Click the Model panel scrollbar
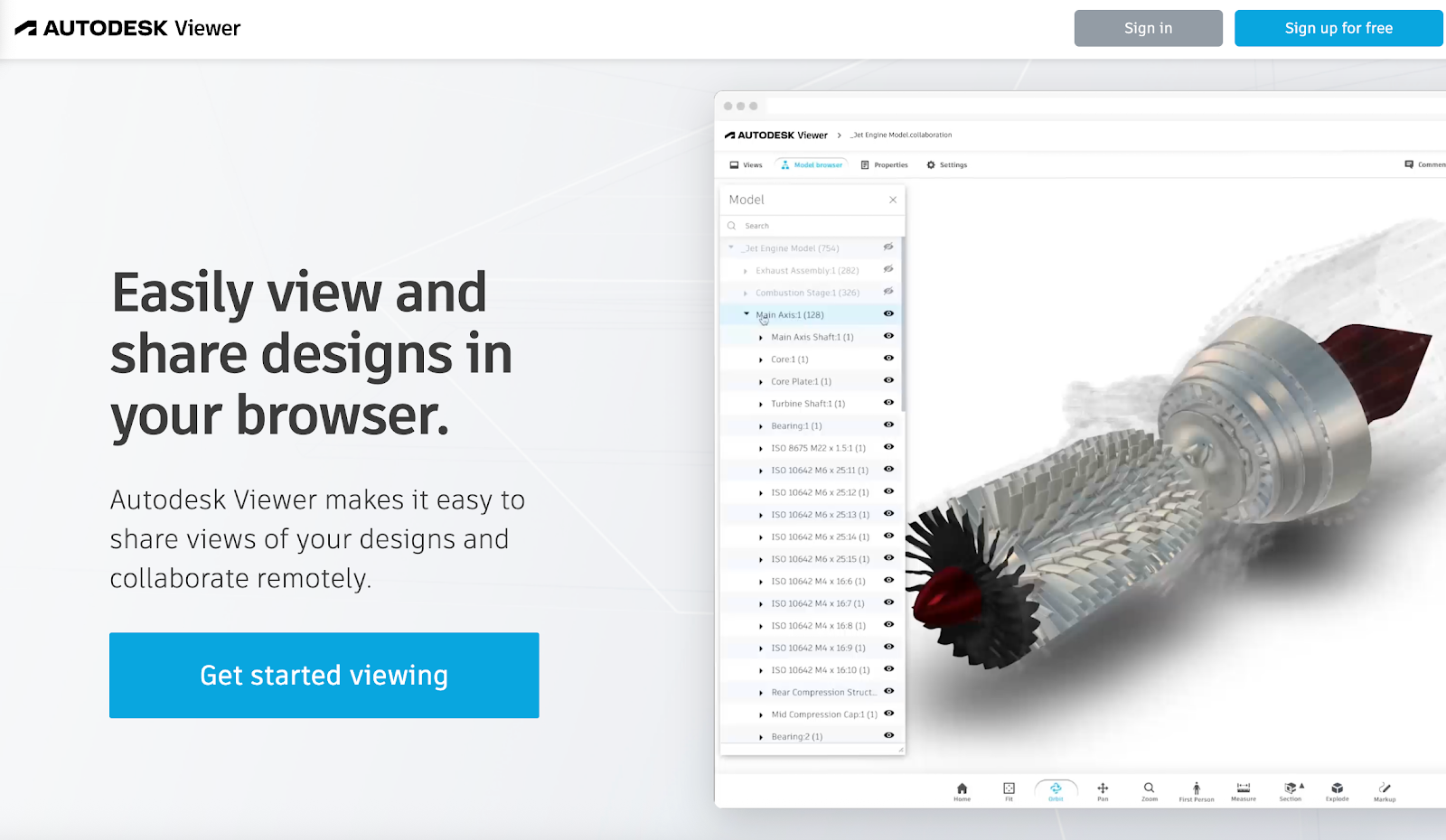 (x=903, y=325)
